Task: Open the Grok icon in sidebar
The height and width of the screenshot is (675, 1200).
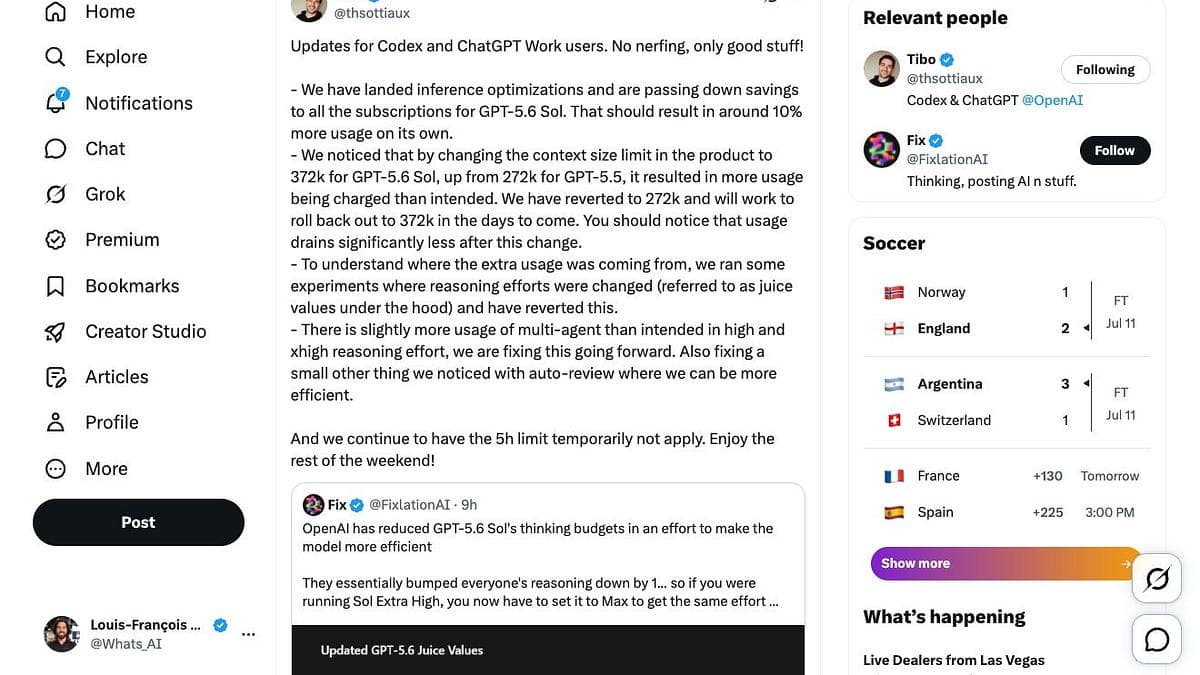Action: 56,194
